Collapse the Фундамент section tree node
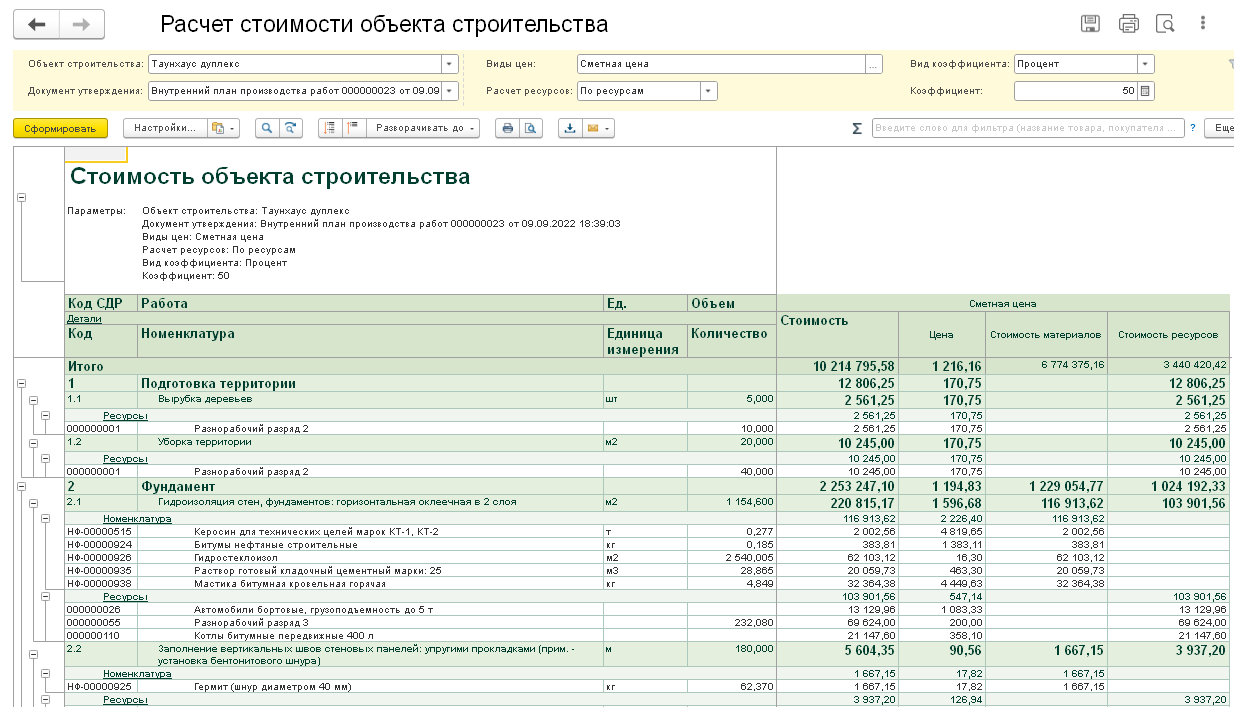This screenshot has width=1234, height=707. (x=22, y=487)
